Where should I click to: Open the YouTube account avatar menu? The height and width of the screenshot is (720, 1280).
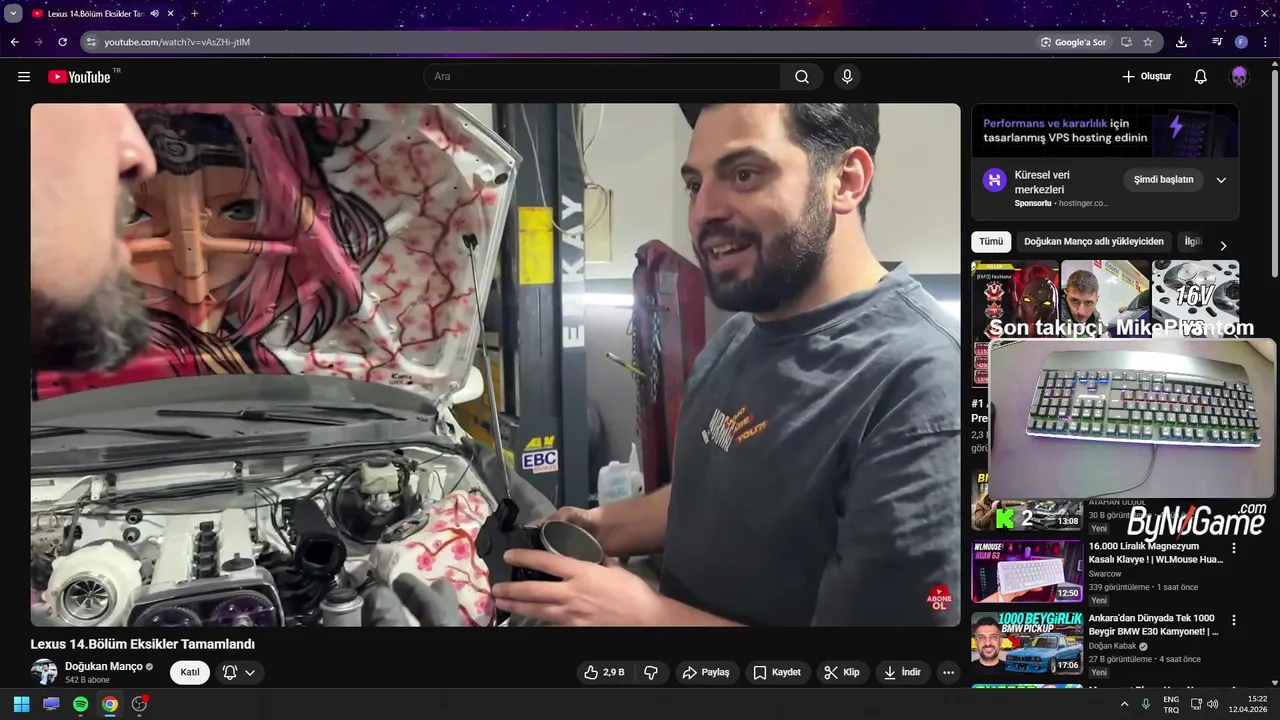click(1239, 77)
